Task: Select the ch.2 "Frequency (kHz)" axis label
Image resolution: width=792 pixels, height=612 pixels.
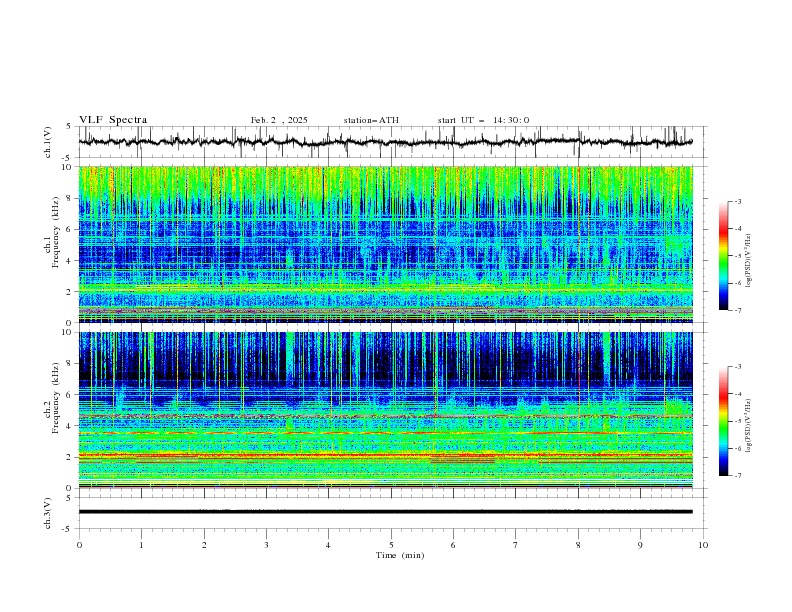Action: [x=56, y=398]
